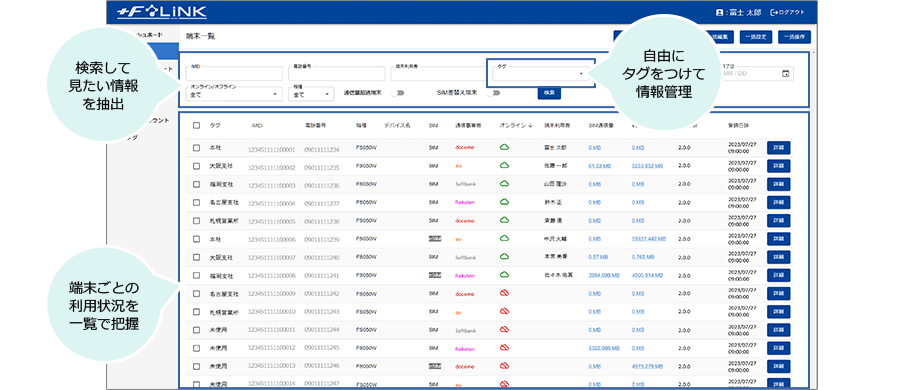Viewport: 924px width, 390px height.
Task: Check the row for IMEI 123451111100007
Action: tap(196, 257)
